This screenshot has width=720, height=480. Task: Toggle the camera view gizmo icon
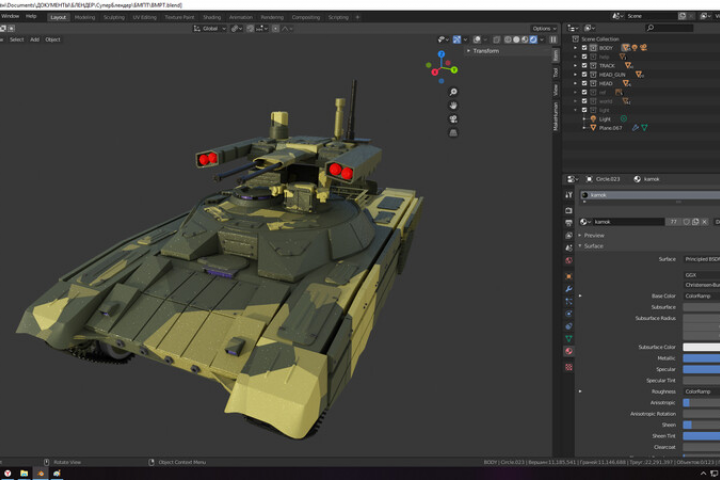click(x=454, y=119)
